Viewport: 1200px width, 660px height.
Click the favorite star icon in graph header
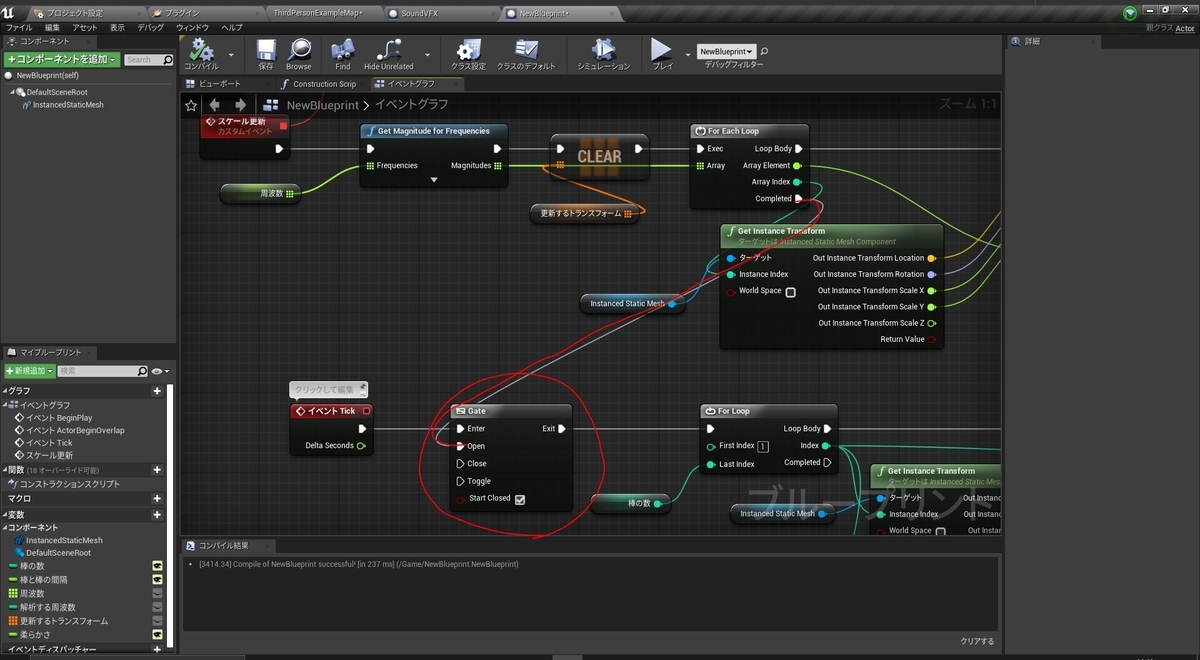pos(191,105)
